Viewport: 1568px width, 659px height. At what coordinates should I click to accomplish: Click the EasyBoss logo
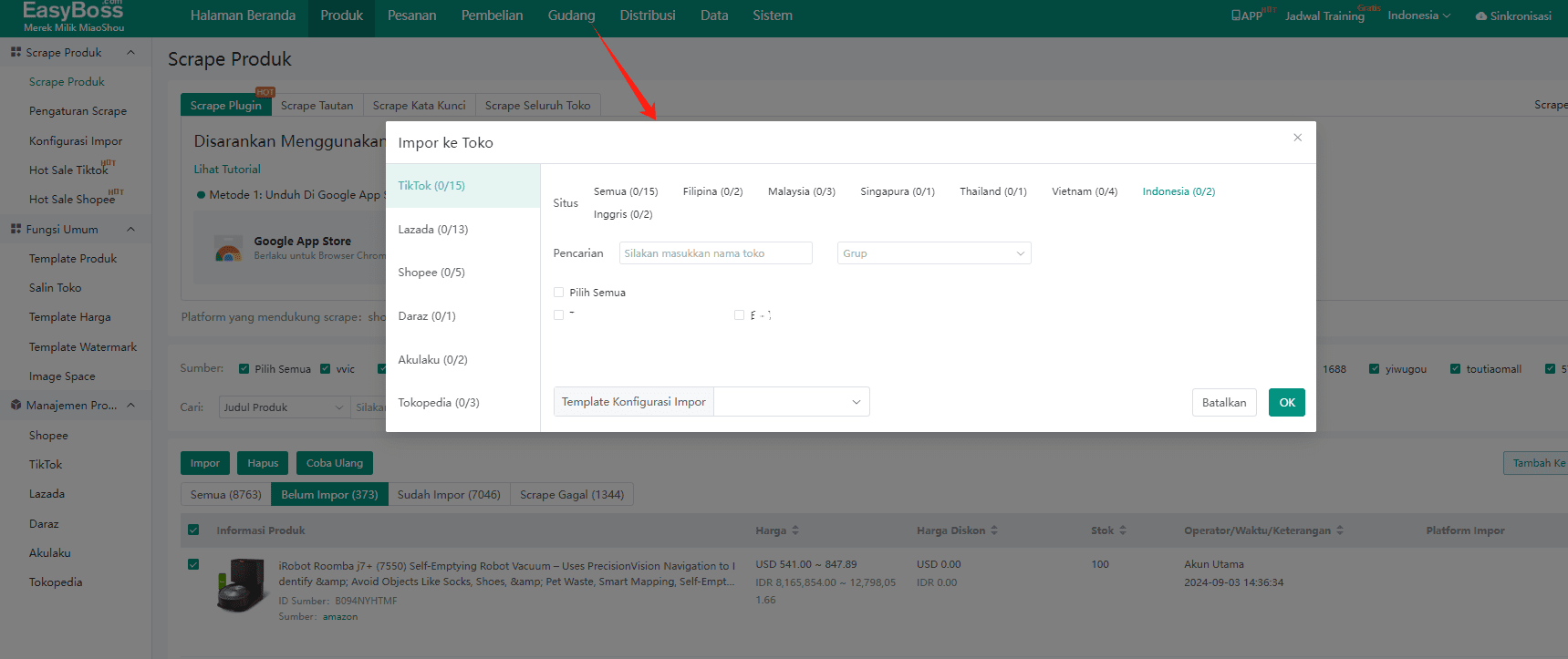(x=73, y=16)
